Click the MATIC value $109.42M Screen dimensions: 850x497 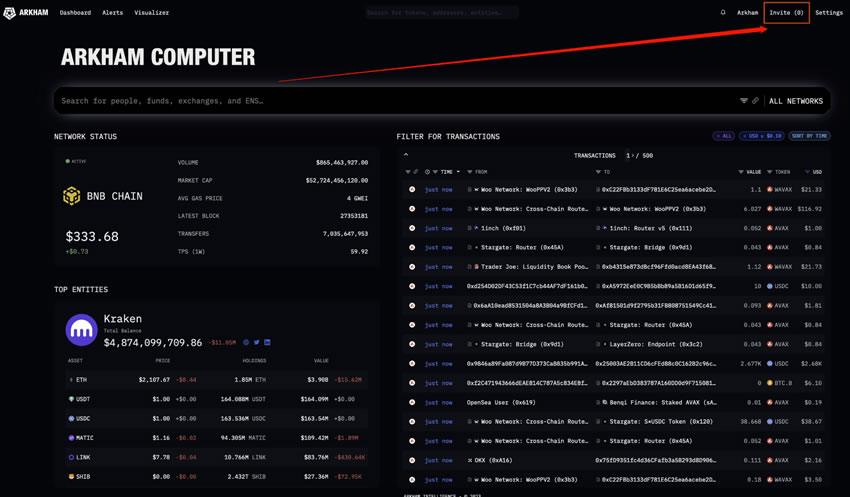pyautogui.click(x=314, y=438)
